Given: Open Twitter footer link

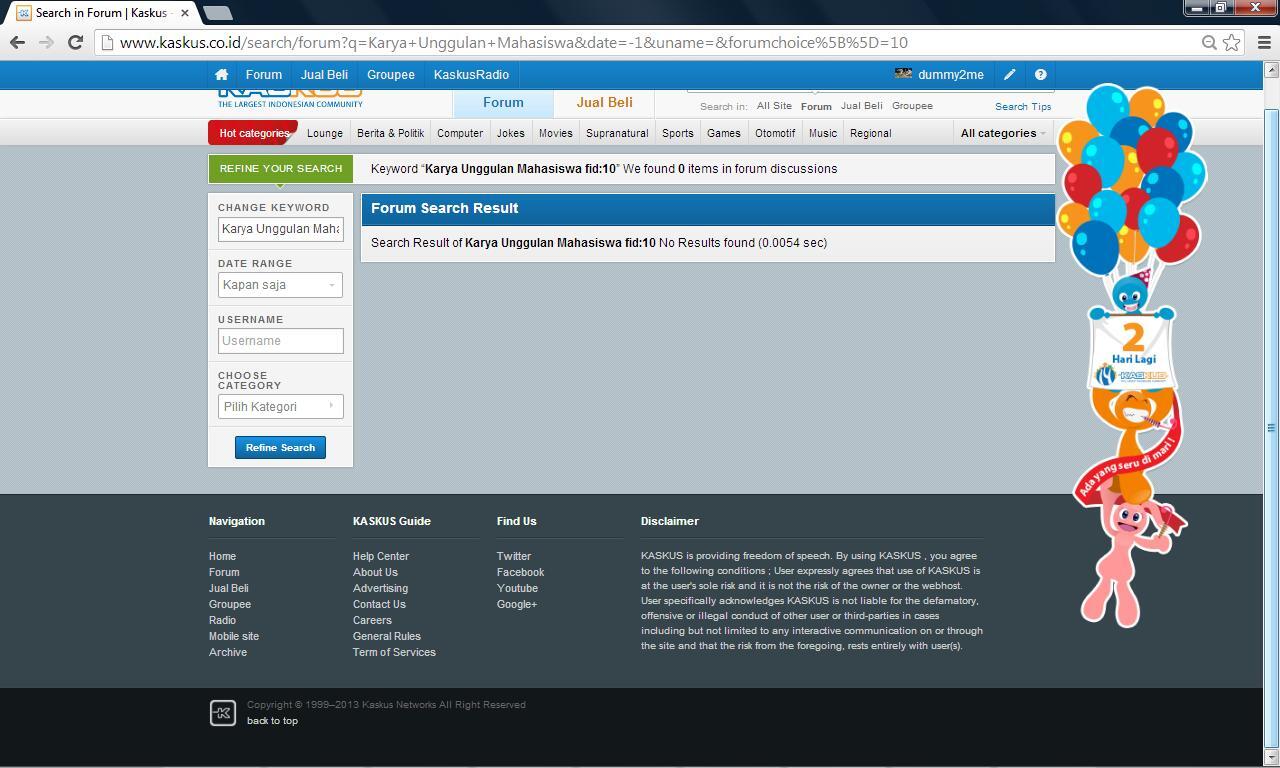Looking at the screenshot, I should coord(514,556).
